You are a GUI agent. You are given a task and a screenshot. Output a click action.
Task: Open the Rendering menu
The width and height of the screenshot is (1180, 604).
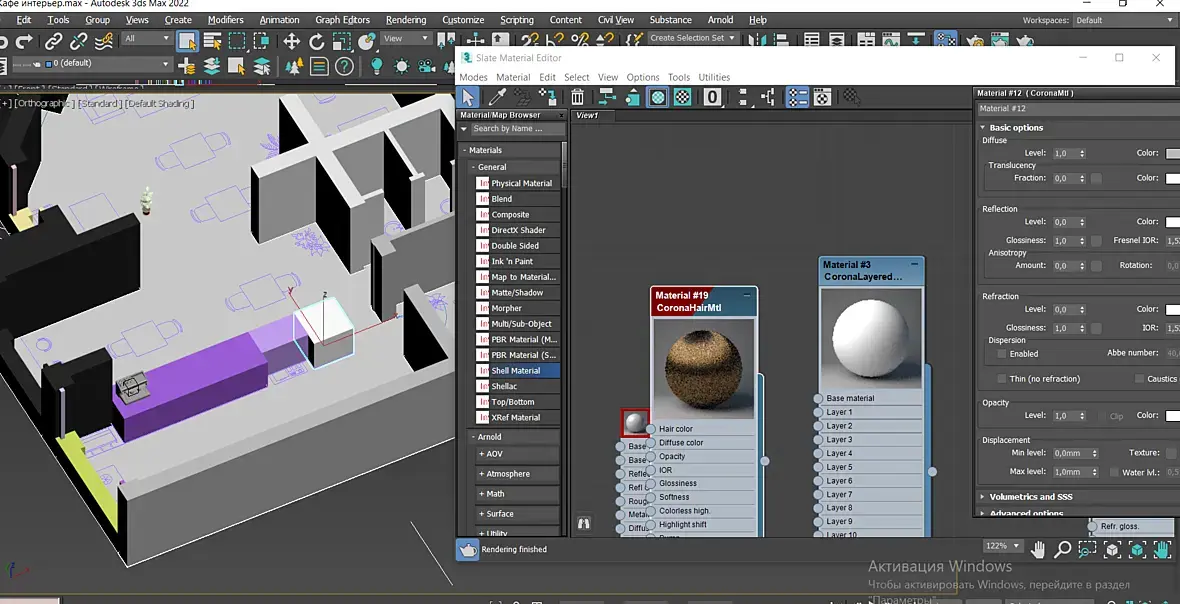(405, 20)
